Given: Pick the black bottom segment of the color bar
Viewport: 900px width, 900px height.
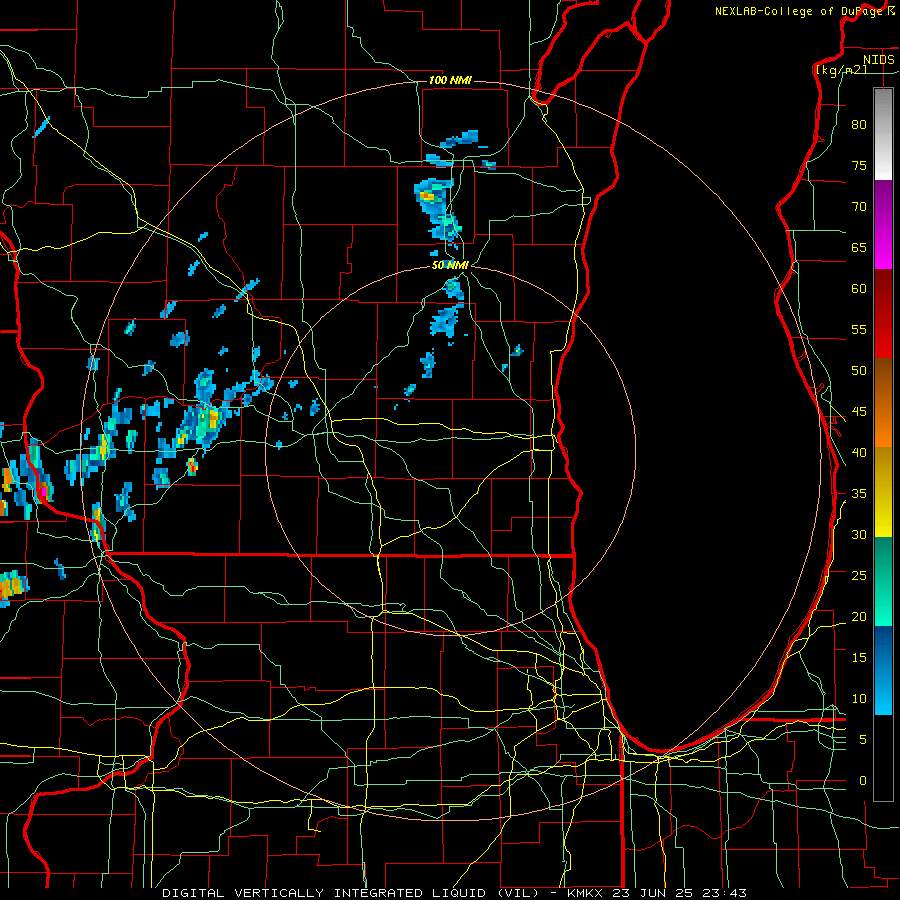Looking at the screenshot, I should pos(883,758).
